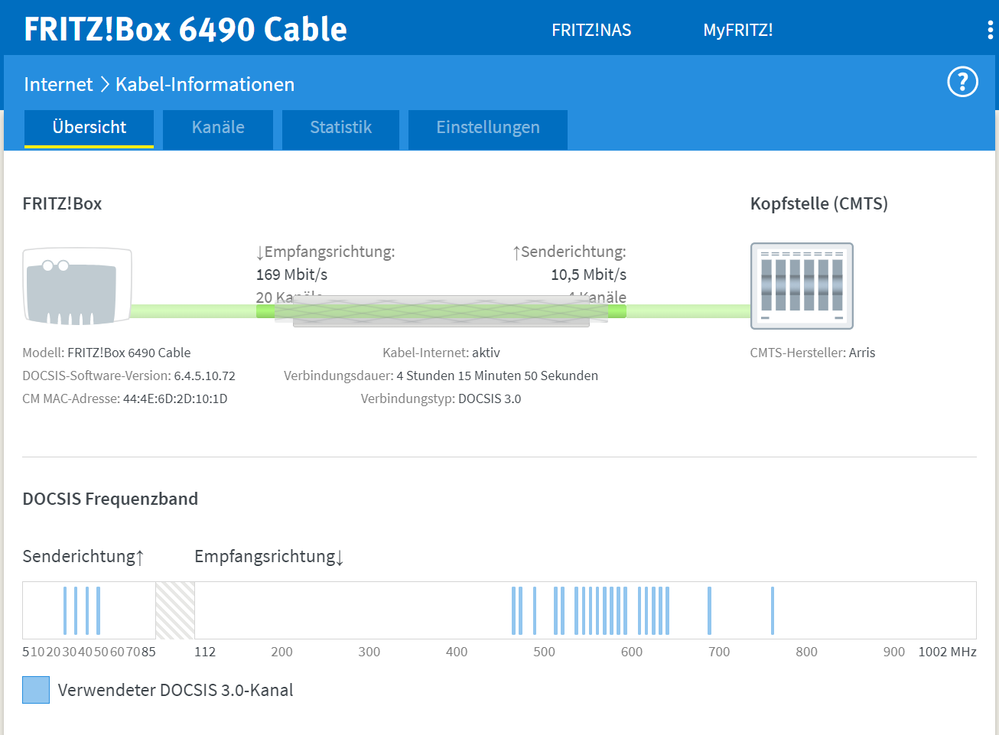Click the Kabel-Internet: aktiv status
Screen dimensions: 999x735
point(441,353)
